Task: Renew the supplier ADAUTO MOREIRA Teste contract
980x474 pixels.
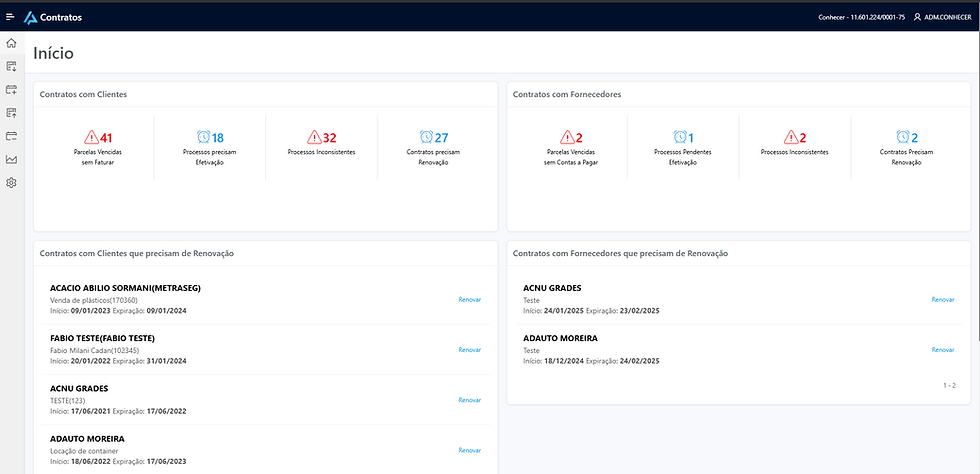Action: coord(942,350)
